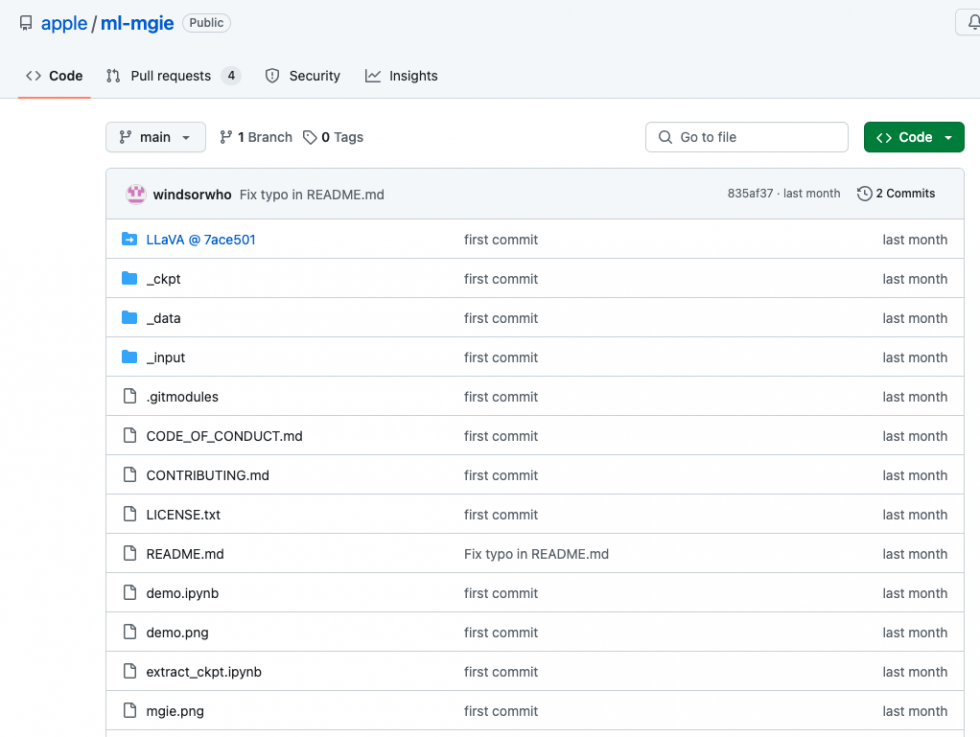Switch to the Insights tab
This screenshot has height=737, width=980.
pos(412,75)
